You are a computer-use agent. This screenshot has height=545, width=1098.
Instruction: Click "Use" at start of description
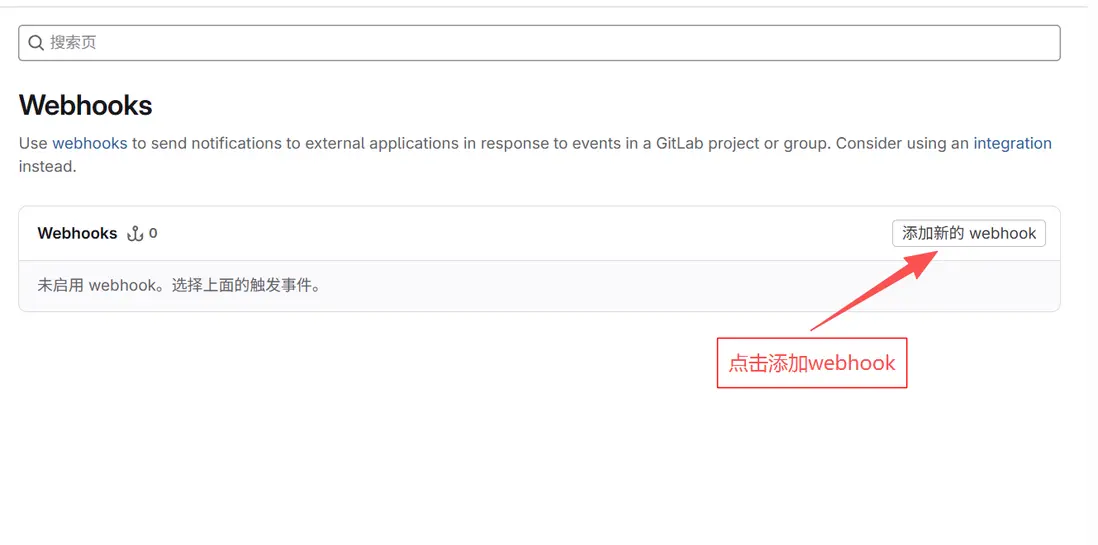pyautogui.click(x=33, y=143)
